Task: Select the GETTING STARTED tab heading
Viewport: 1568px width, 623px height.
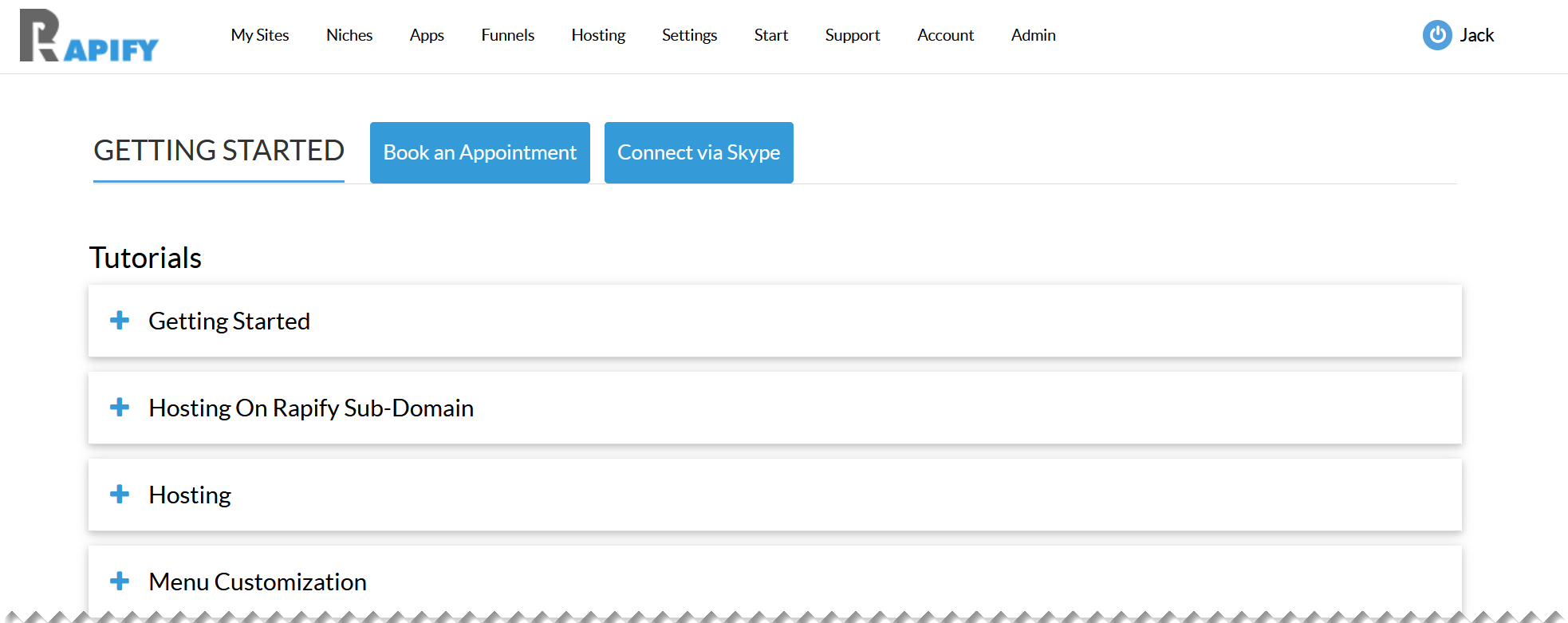Action: pos(219,151)
